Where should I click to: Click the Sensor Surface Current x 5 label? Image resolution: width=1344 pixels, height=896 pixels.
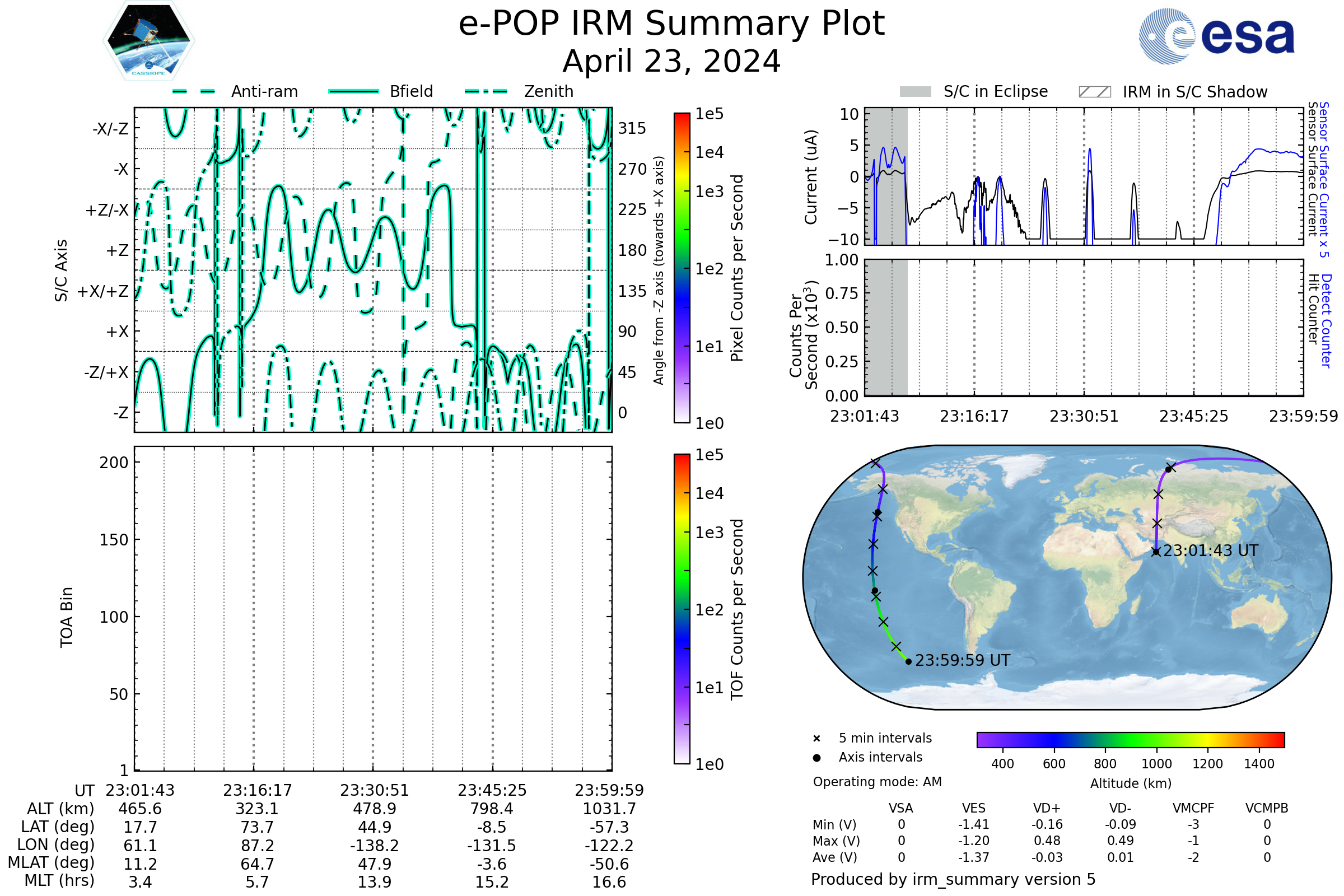pyautogui.click(x=1323, y=179)
